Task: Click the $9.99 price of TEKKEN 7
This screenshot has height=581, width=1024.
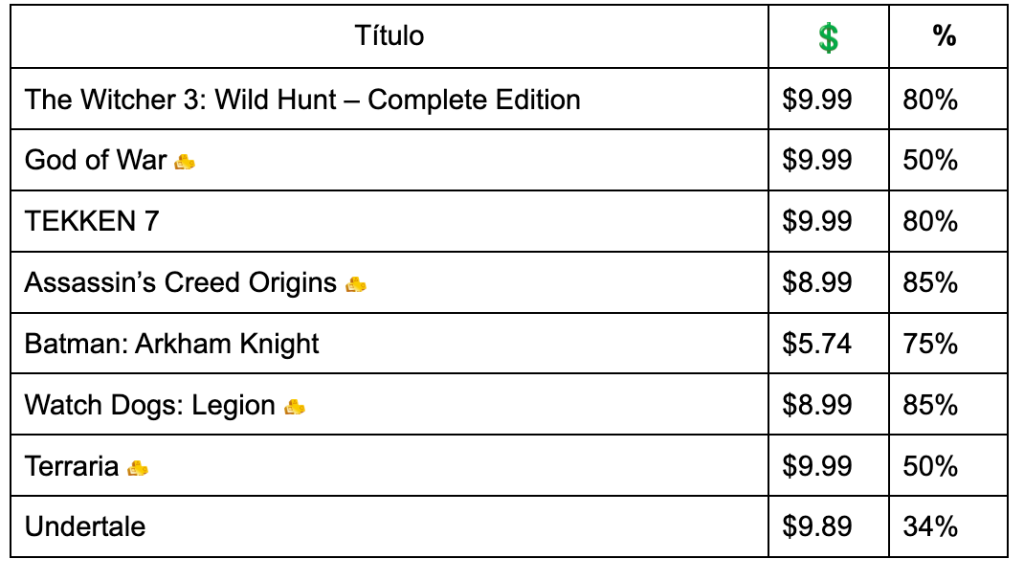Action: point(817,221)
